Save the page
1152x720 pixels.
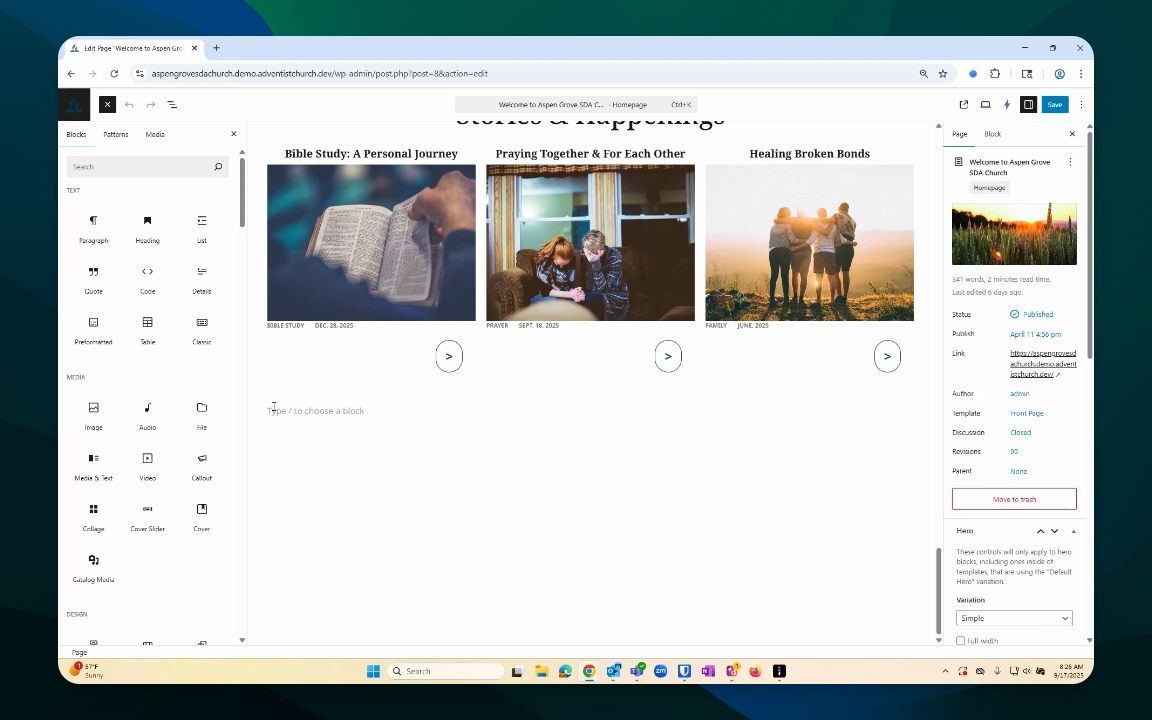(1054, 105)
